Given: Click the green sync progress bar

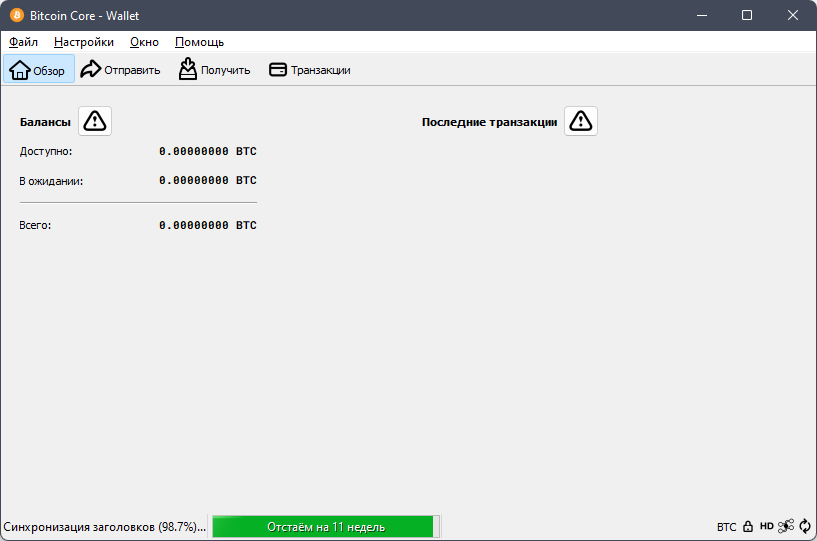Looking at the screenshot, I should (x=325, y=526).
